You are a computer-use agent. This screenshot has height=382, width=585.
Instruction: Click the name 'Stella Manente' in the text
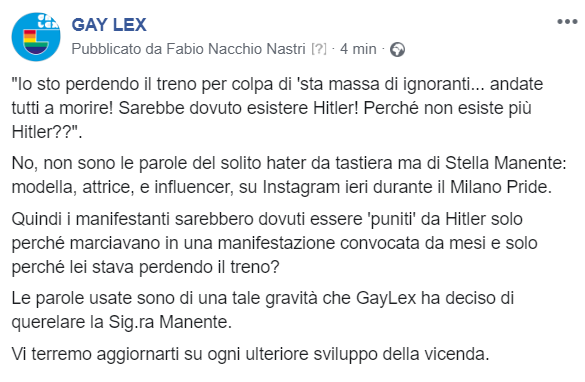(505, 163)
